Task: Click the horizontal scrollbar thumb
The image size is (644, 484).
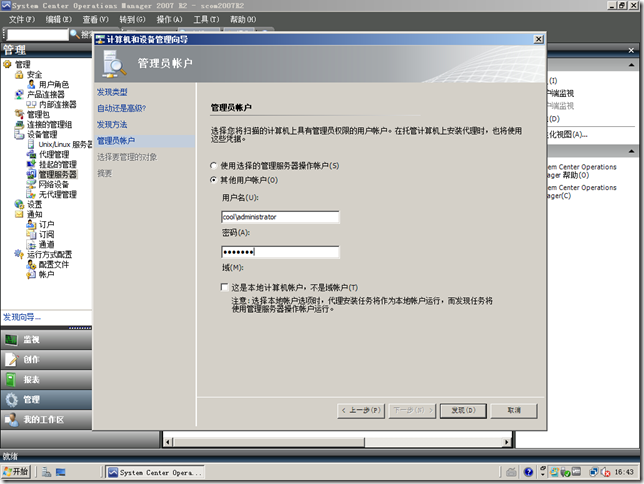Action: click(269, 442)
